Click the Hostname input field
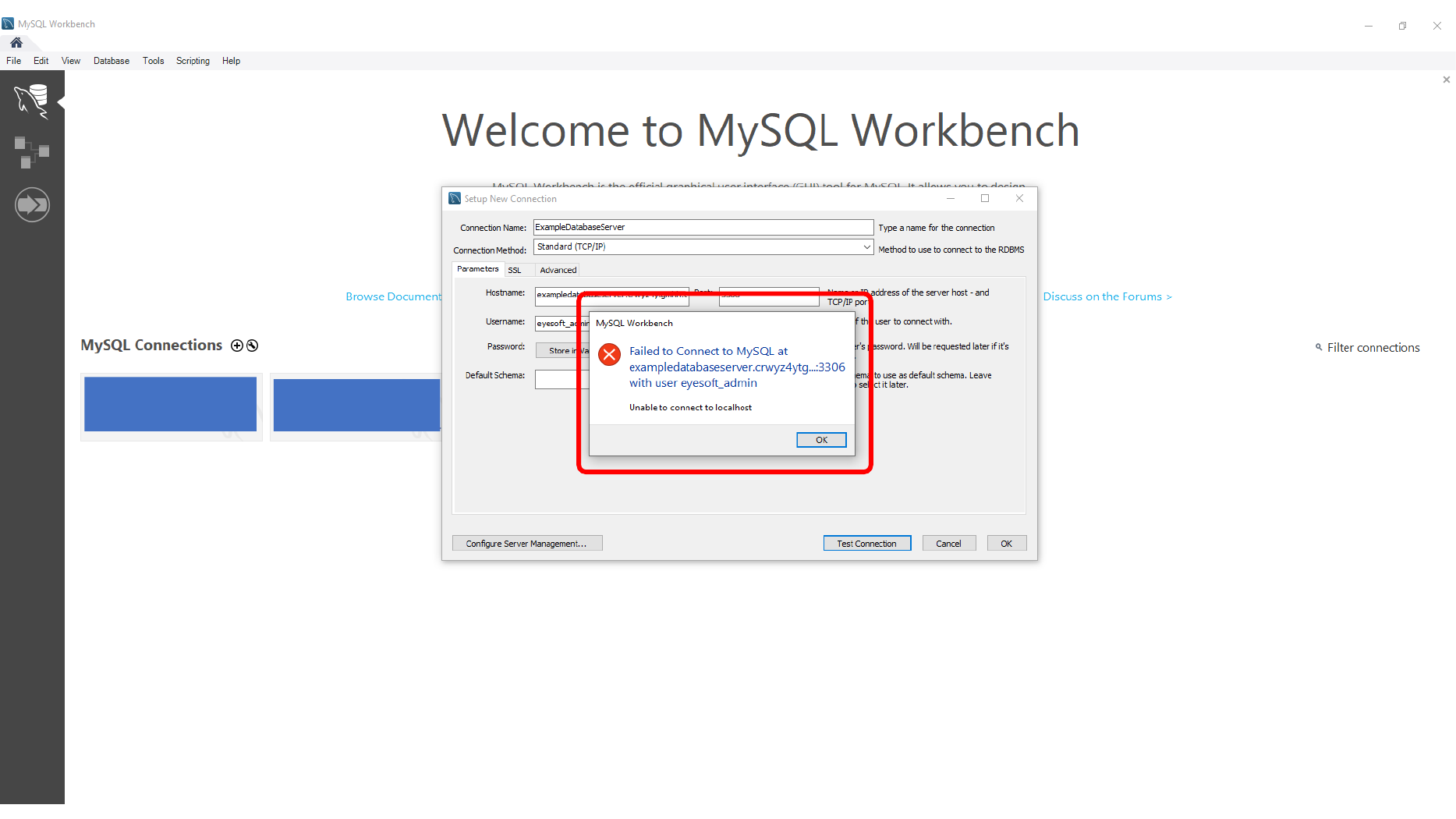Viewport: 1456px width, 819px height. click(611, 295)
